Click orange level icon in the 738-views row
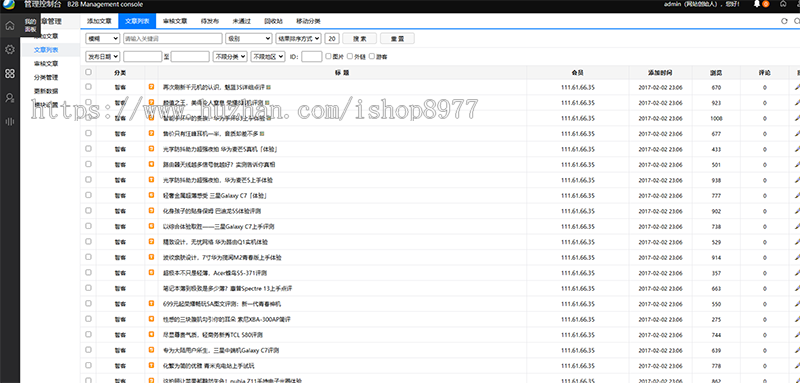The width and height of the screenshot is (800, 383). pos(151,226)
